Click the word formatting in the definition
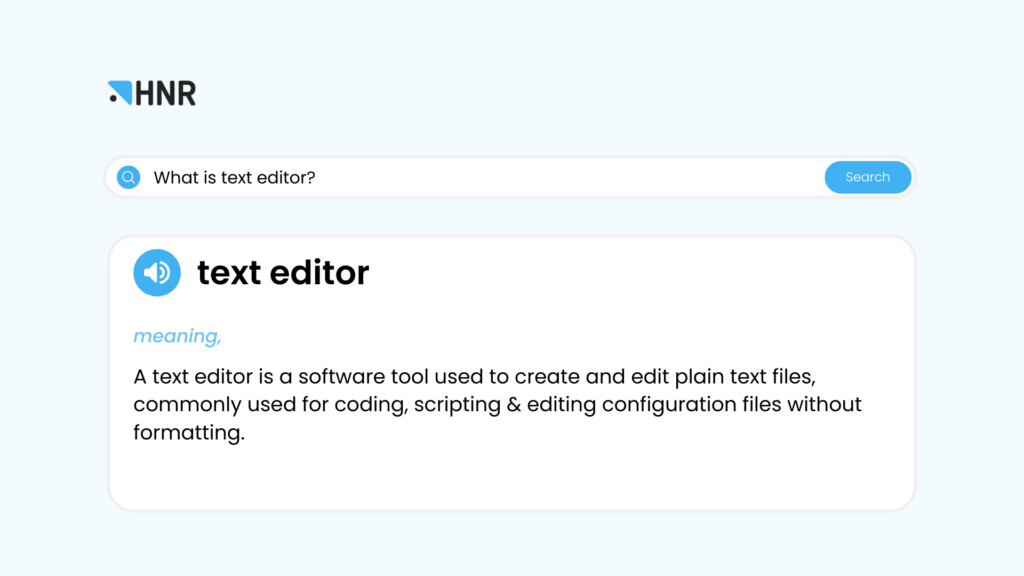The width and height of the screenshot is (1024, 576). pos(186,432)
